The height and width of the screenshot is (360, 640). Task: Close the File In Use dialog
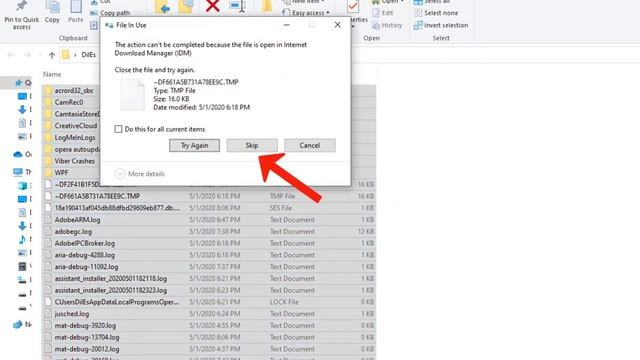pos(338,25)
